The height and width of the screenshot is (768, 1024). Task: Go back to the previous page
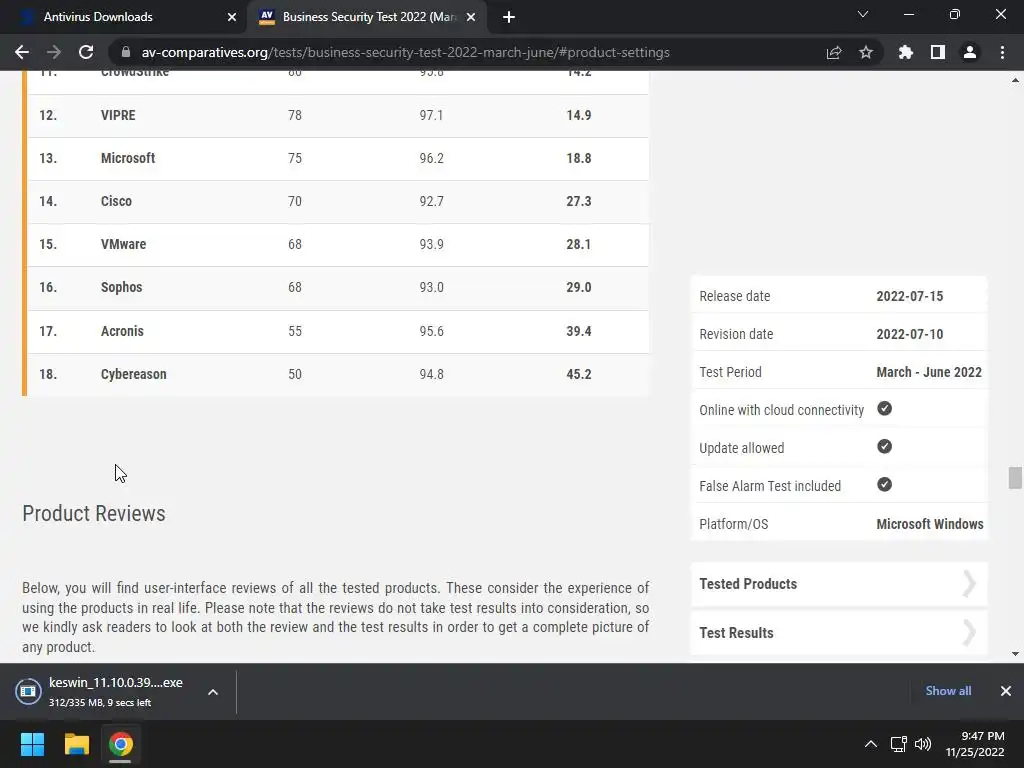pyautogui.click(x=22, y=52)
